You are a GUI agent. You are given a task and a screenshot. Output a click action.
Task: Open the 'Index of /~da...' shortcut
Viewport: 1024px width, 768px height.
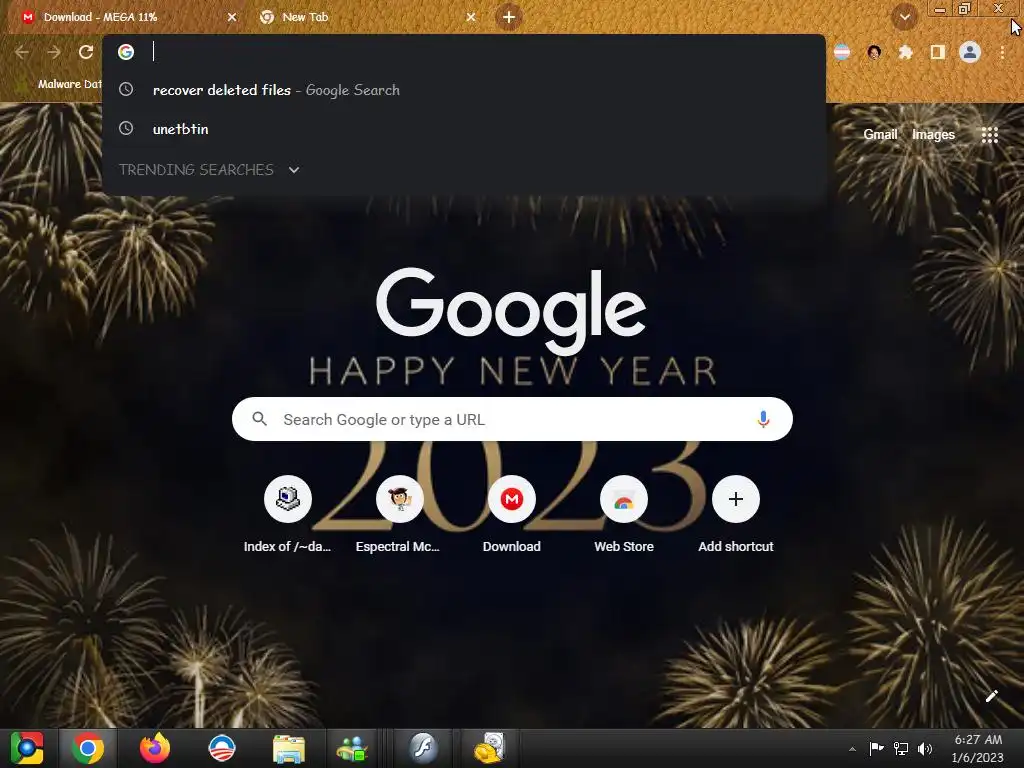click(287, 516)
